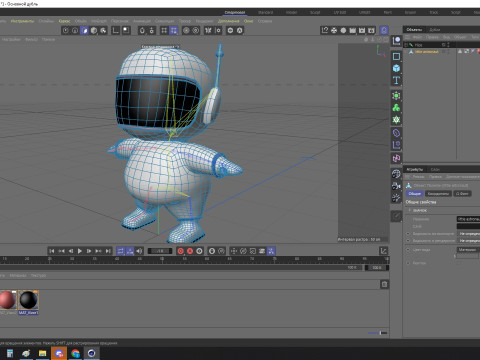Open the Объекты manager tab
The height and width of the screenshot is (360, 480).
click(414, 29)
